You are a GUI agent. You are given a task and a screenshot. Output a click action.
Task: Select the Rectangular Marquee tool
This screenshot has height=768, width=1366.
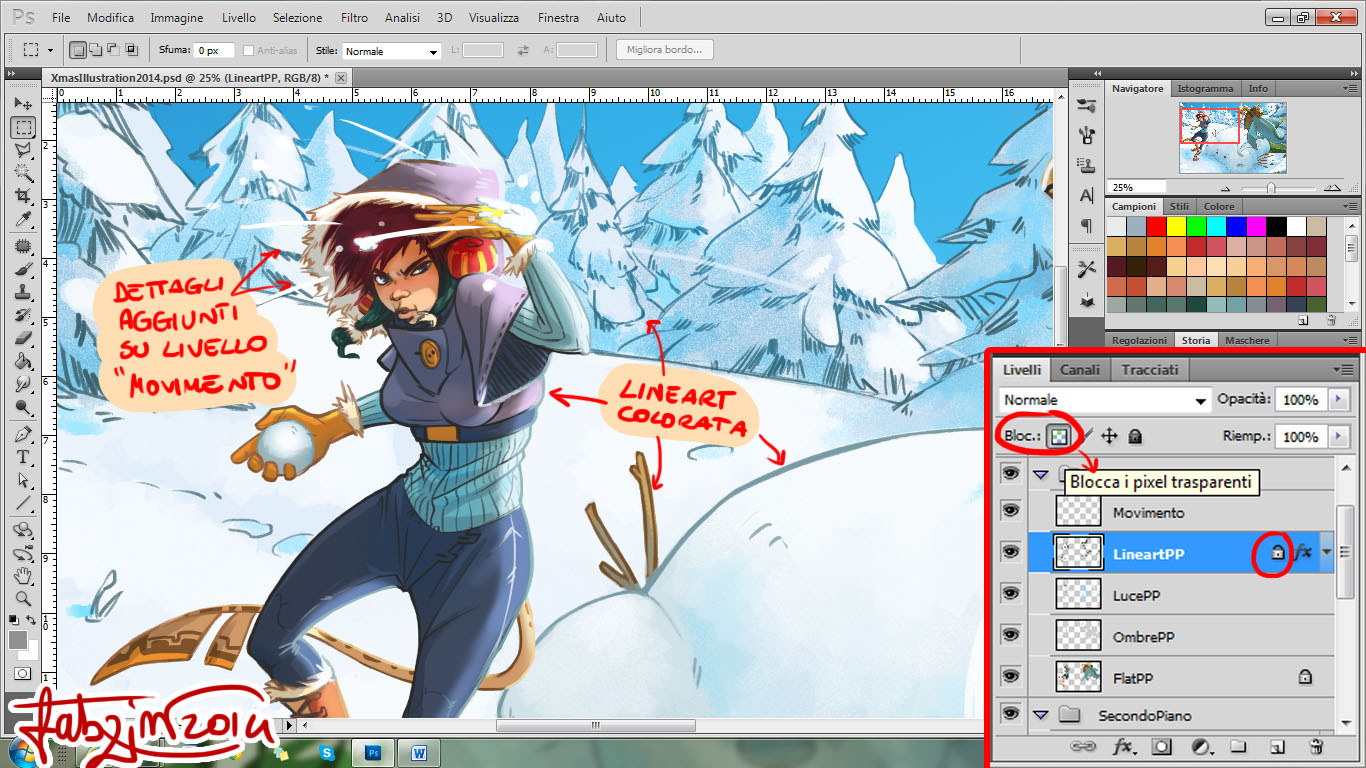click(x=23, y=127)
